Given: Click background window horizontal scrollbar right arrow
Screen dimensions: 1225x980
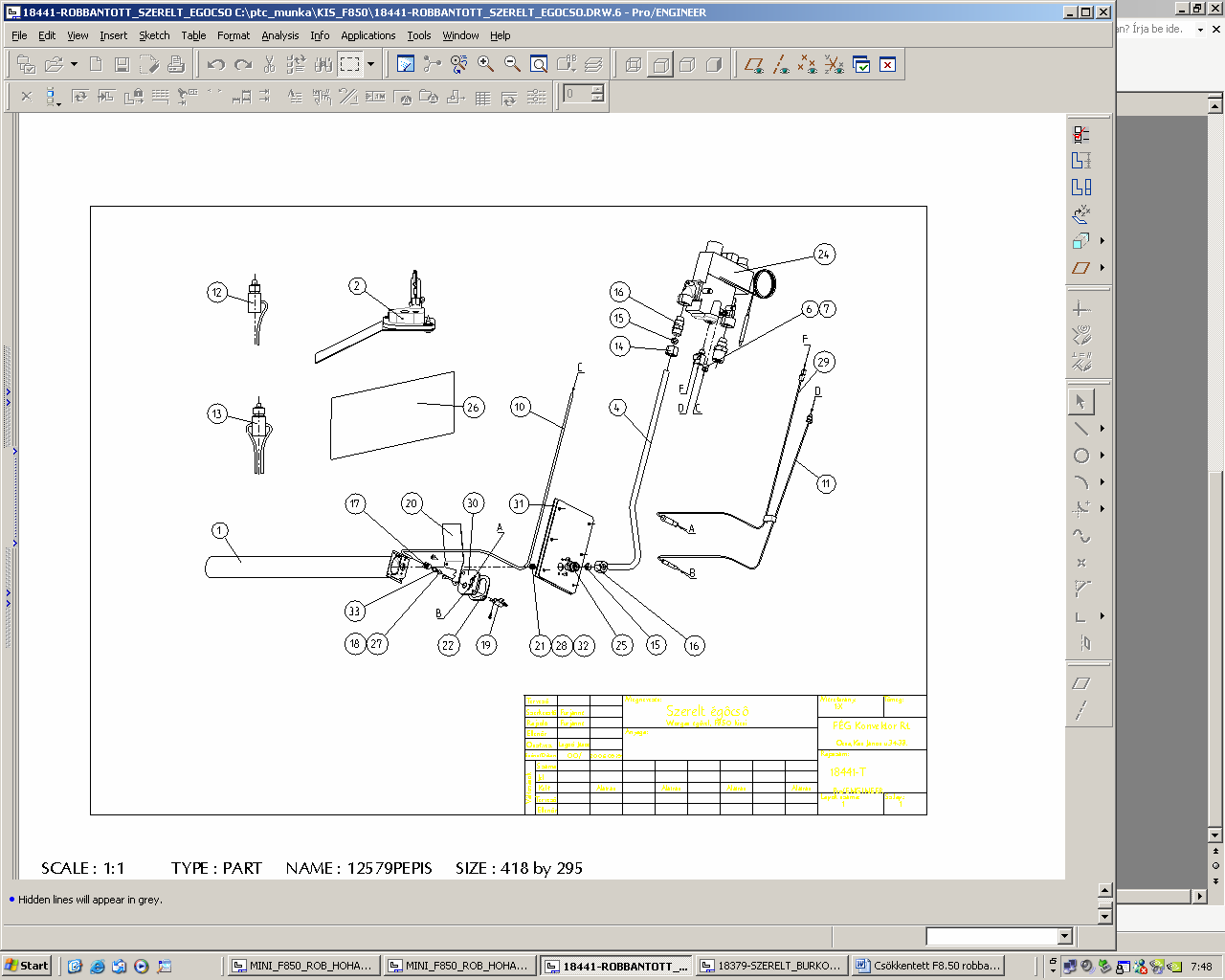Looking at the screenshot, I should 1198,897.
